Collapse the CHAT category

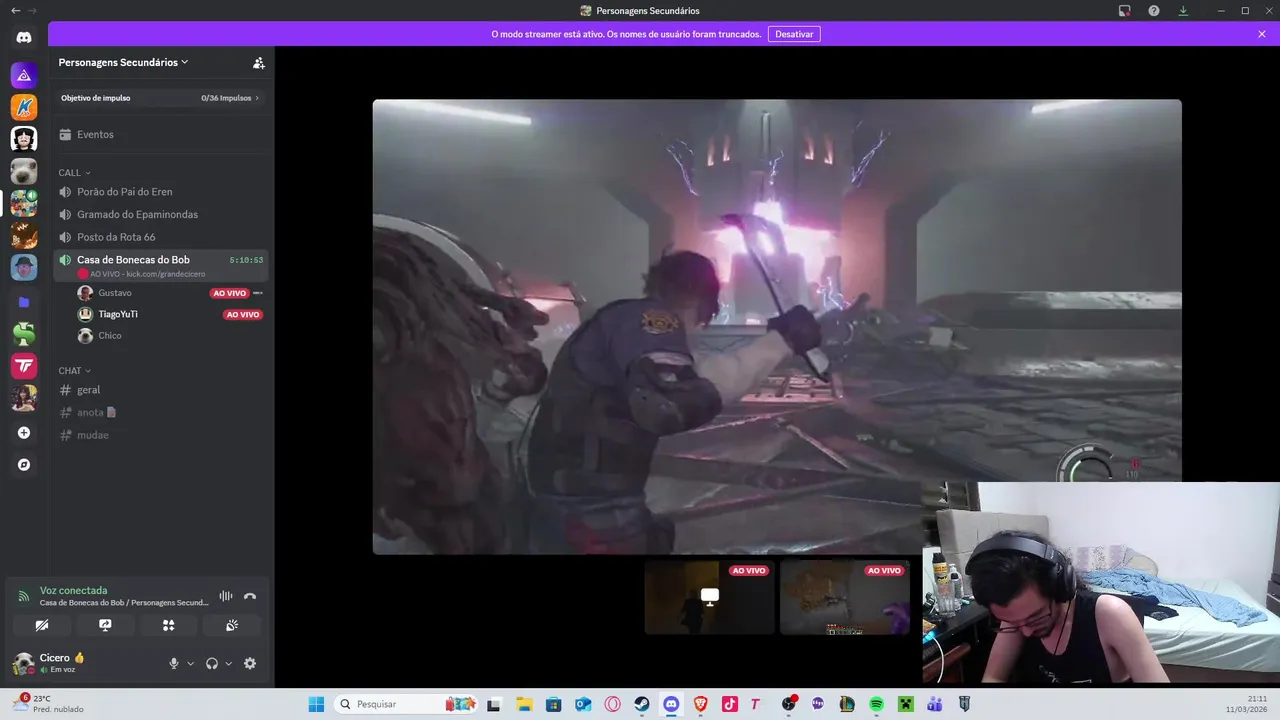point(74,371)
